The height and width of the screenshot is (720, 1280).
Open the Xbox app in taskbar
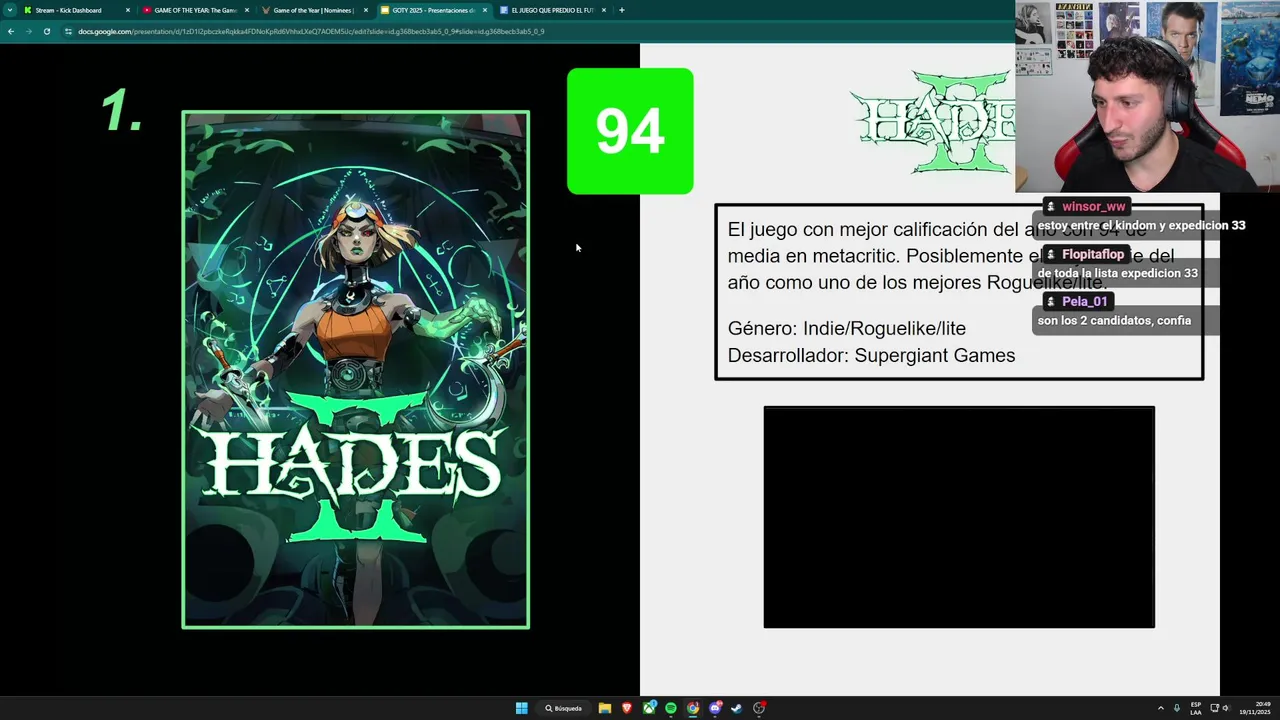click(x=649, y=708)
